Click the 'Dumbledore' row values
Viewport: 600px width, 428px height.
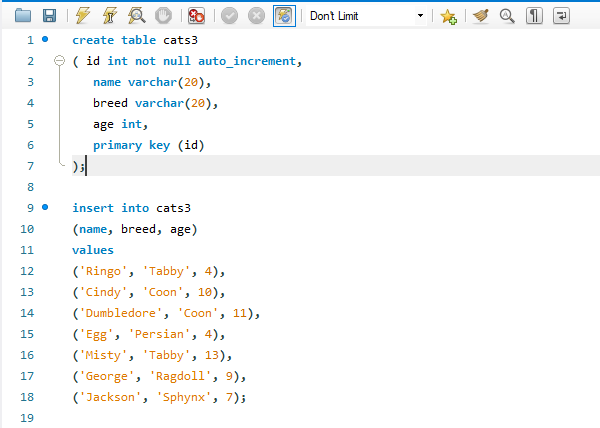click(166, 313)
